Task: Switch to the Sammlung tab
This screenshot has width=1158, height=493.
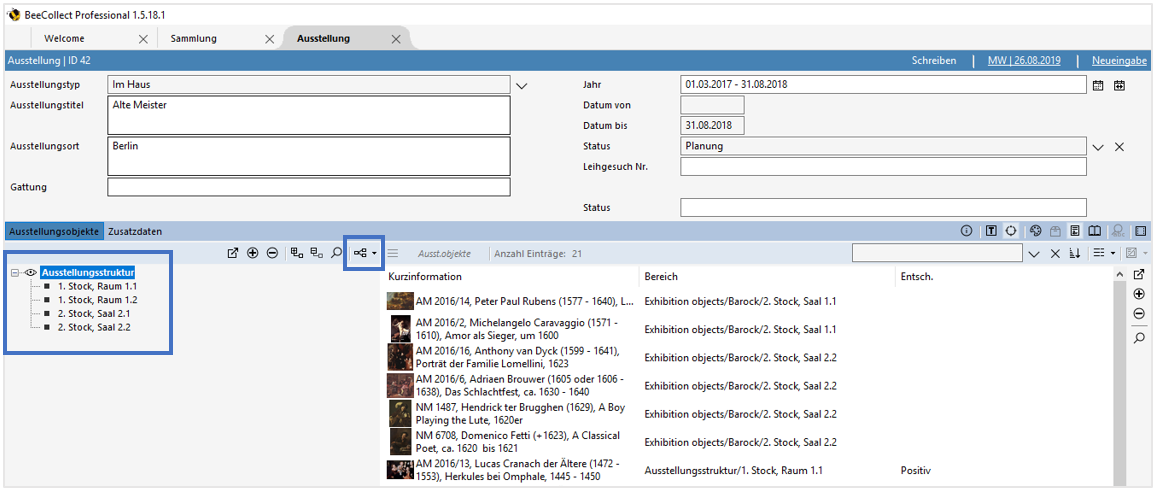Action: 194,39
